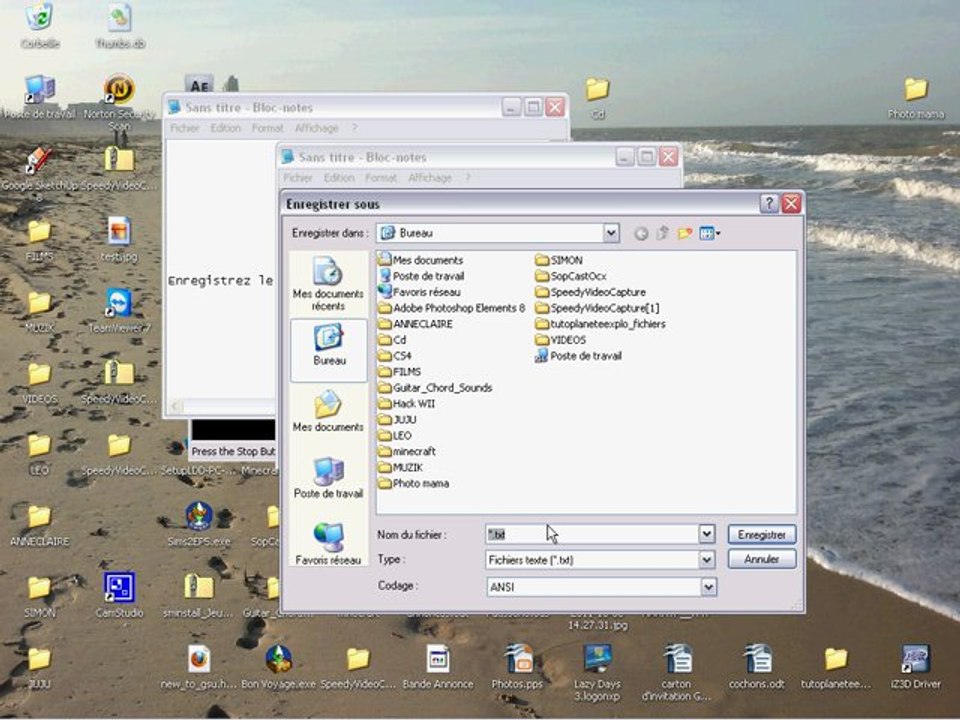Create a new folder with the dialog toolbar icon

pos(684,233)
